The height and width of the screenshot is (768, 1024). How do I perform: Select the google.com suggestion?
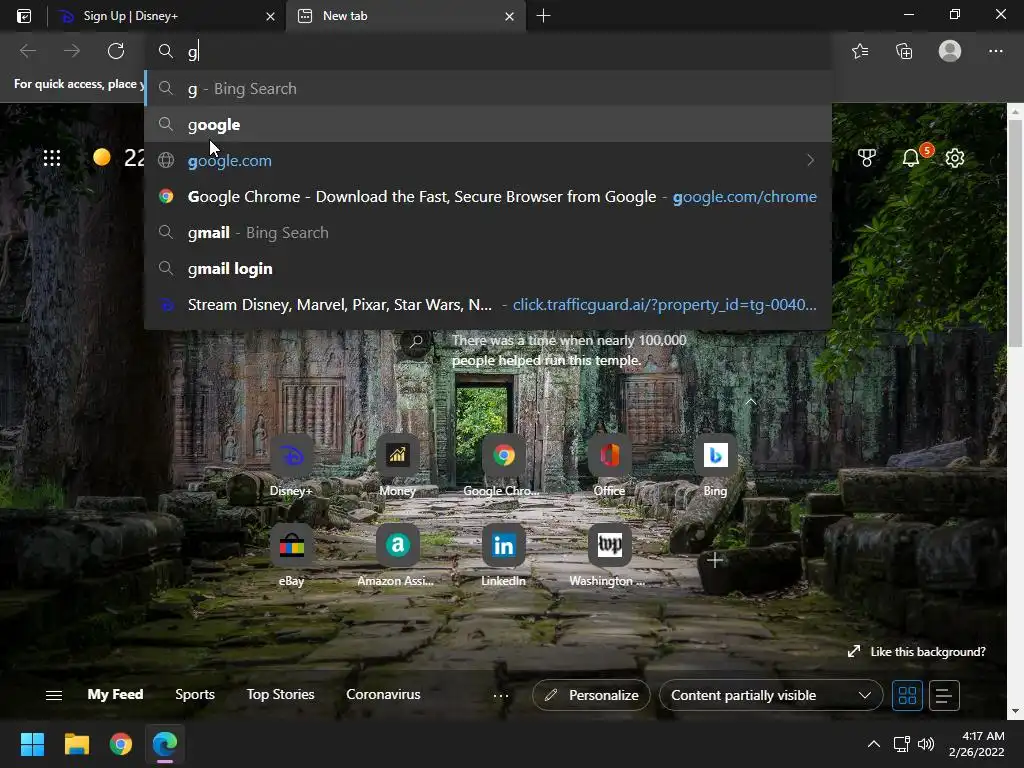point(488,160)
